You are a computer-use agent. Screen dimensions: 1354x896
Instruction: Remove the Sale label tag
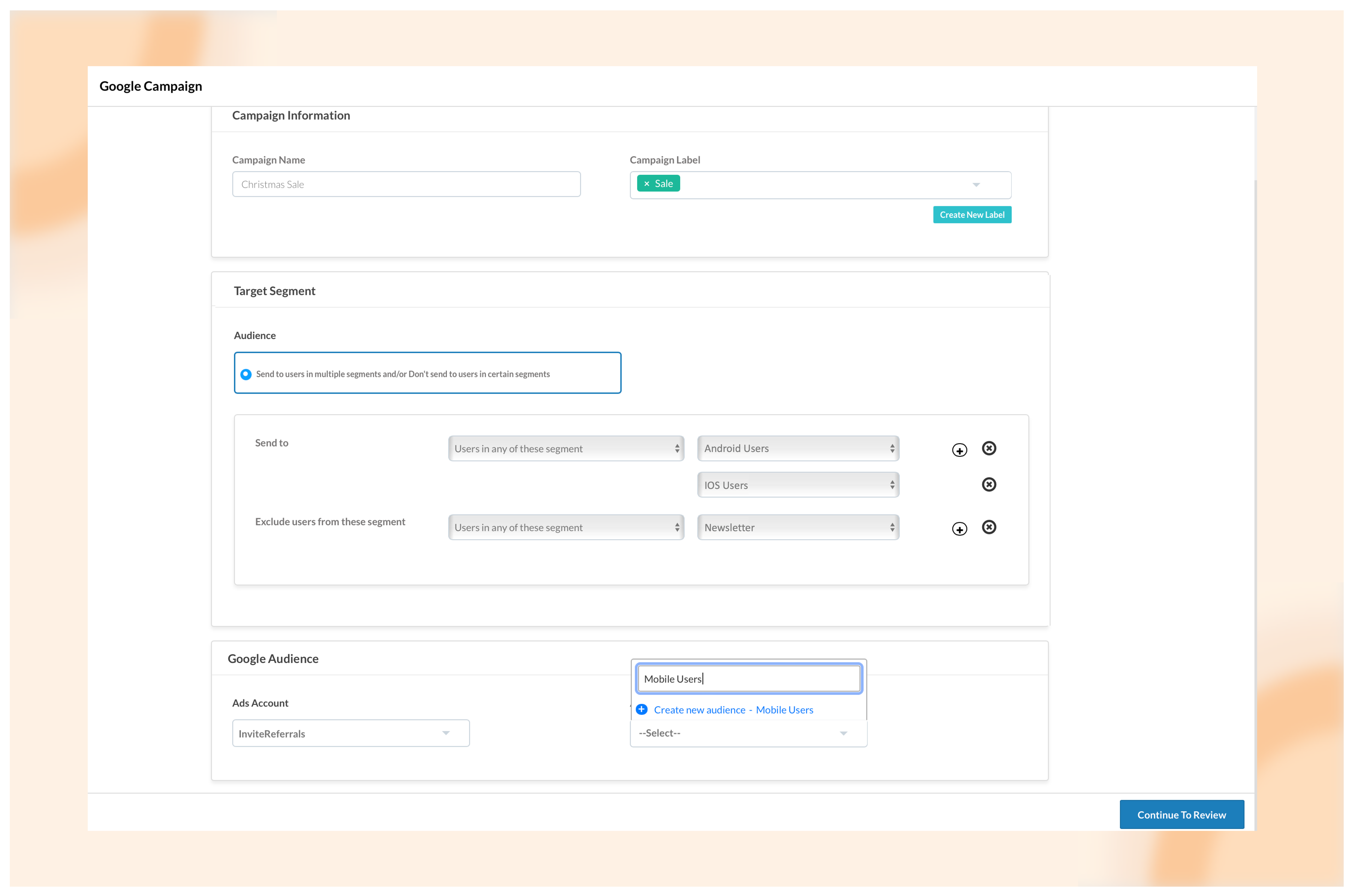pos(647,184)
